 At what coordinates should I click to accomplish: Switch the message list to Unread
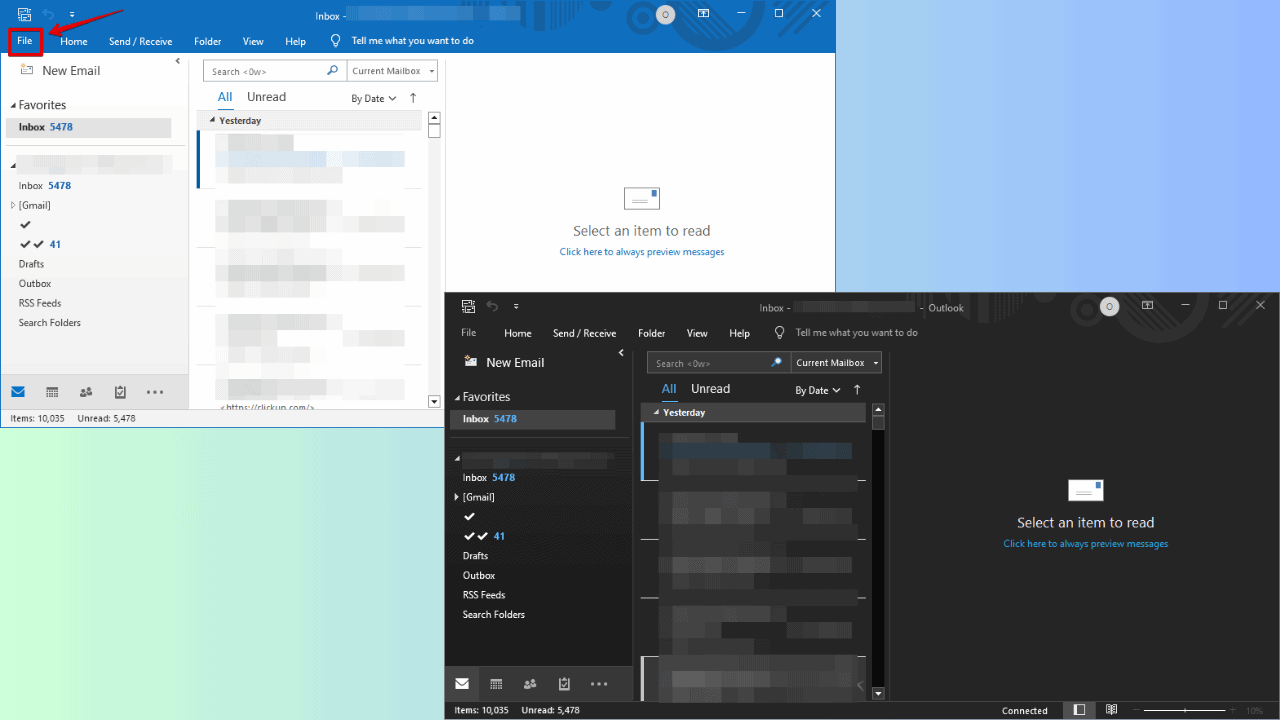266,96
